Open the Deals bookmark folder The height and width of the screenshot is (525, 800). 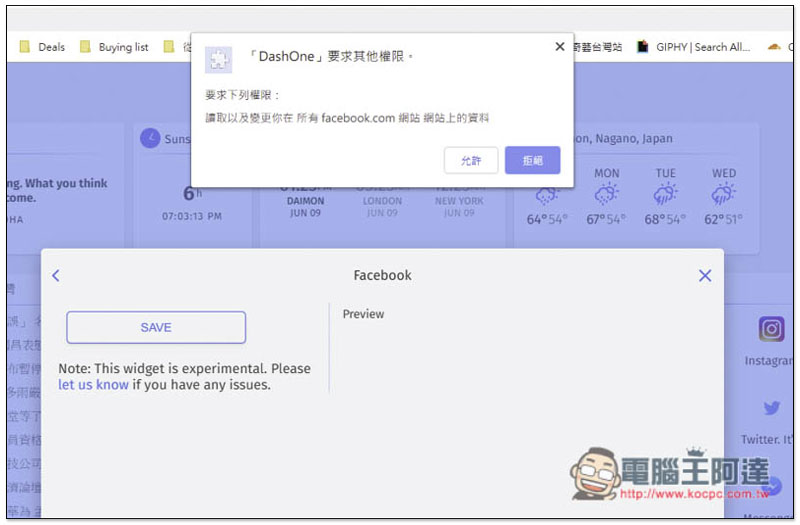tap(42, 47)
